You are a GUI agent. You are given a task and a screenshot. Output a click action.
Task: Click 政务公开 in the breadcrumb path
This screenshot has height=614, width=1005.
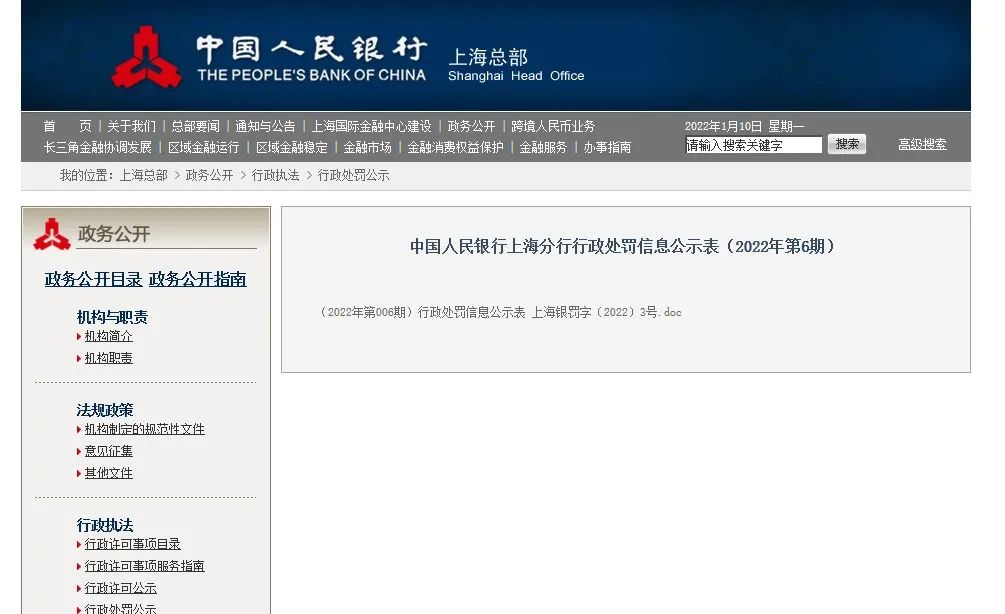point(210,176)
